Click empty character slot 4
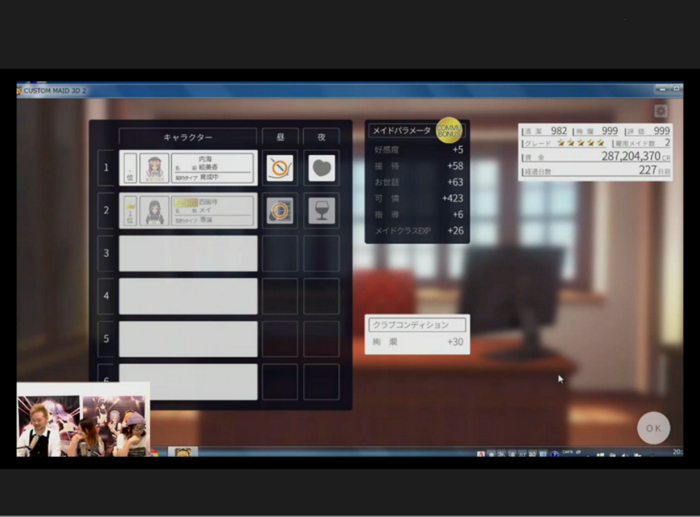 (188, 296)
